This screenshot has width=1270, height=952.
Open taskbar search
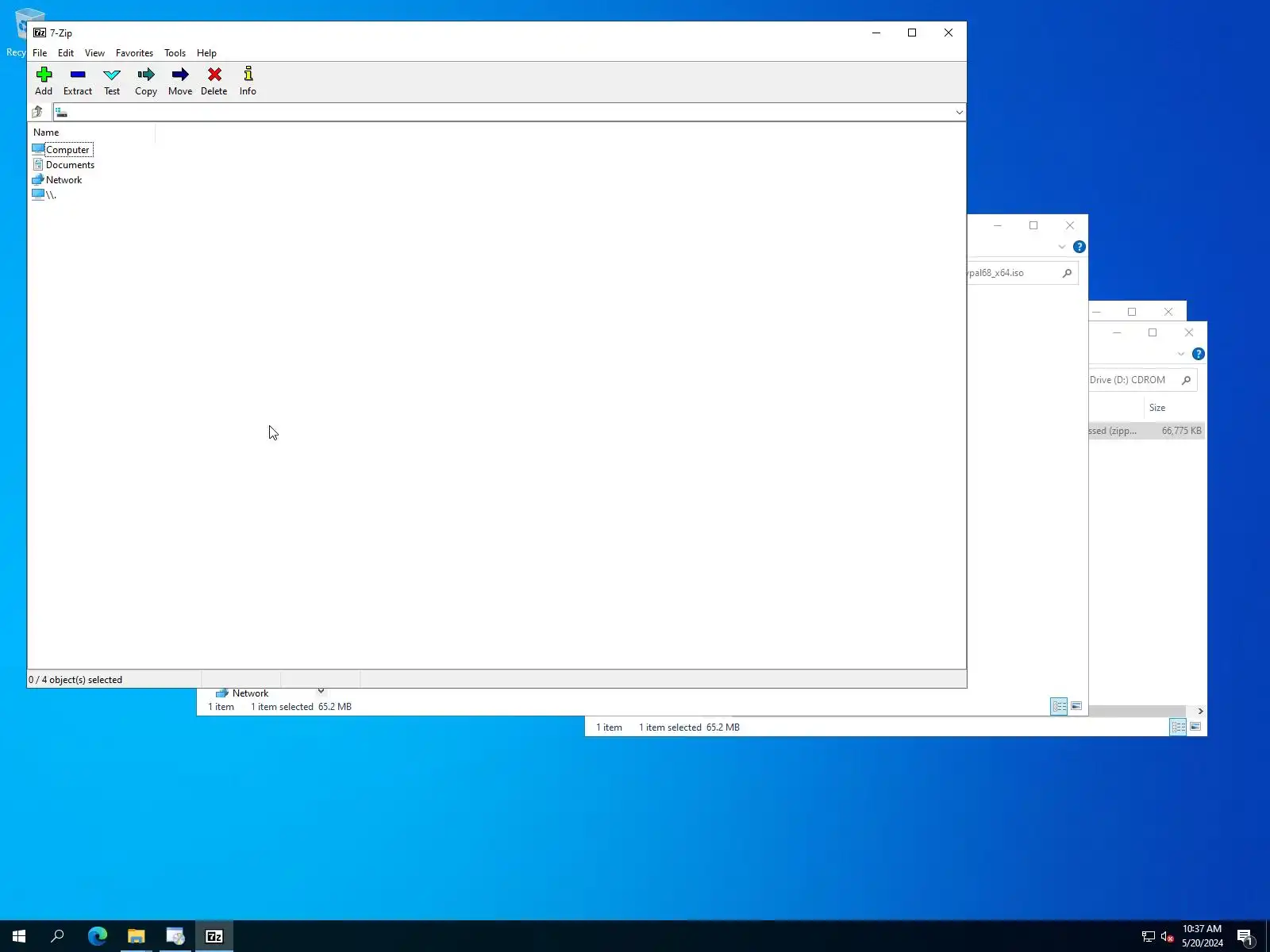(x=57, y=936)
